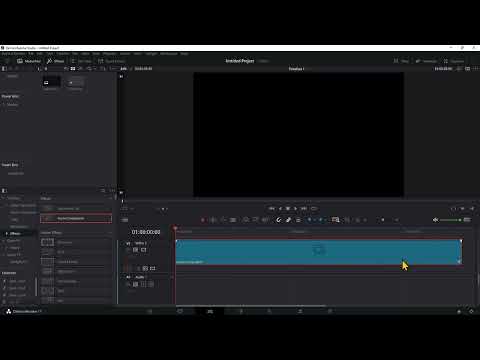This screenshot has height=360, width=480.
Task: Open the Playback menu
Action: [109, 54]
